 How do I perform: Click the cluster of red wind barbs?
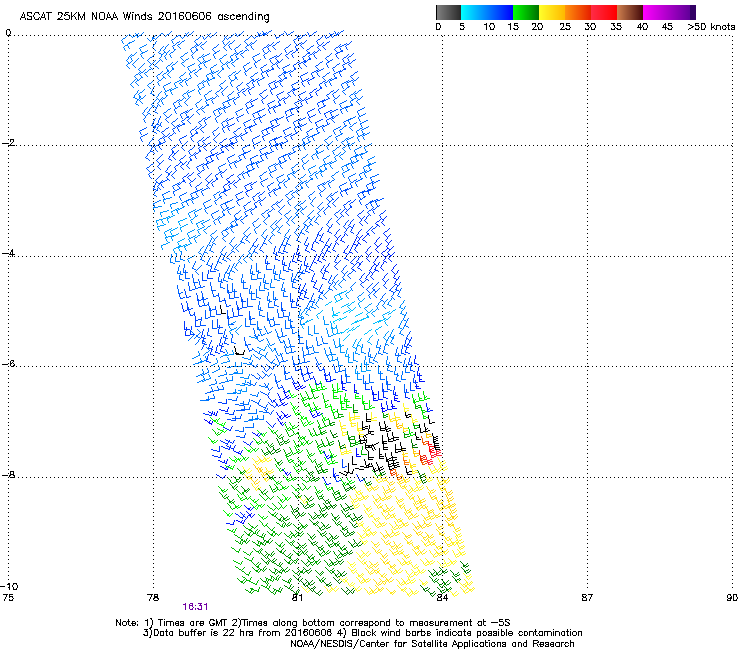tap(431, 453)
